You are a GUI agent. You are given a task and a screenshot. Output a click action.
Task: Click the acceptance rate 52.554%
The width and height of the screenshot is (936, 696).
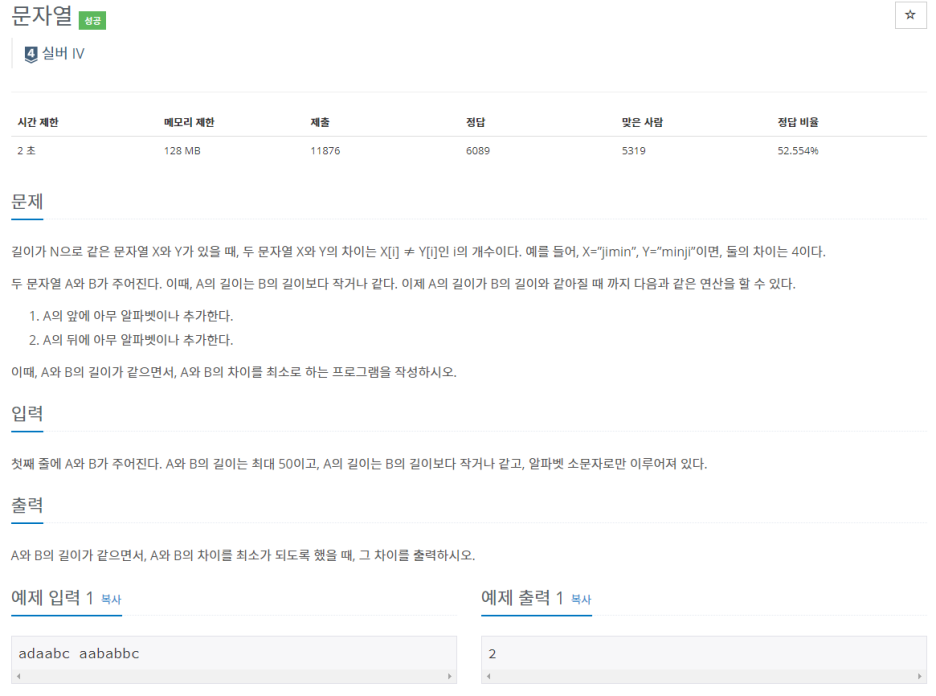click(798, 150)
